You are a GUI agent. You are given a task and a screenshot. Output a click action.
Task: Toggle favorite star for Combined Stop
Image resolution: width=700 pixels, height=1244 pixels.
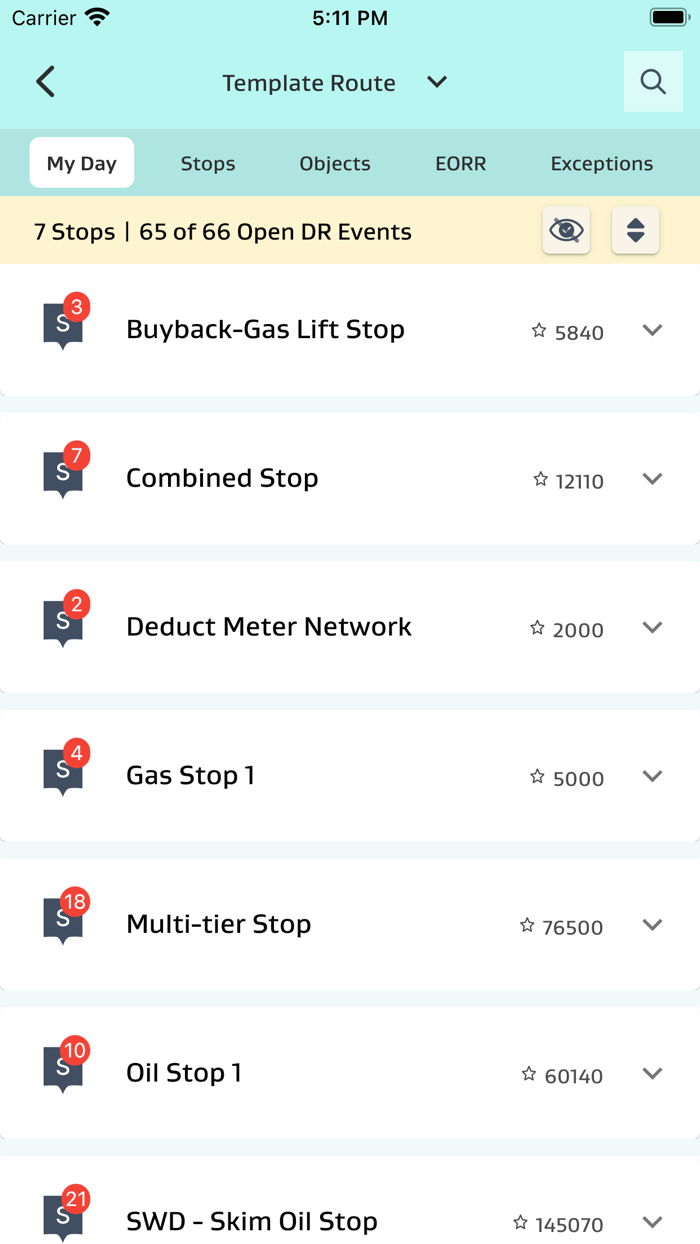pyautogui.click(x=540, y=480)
